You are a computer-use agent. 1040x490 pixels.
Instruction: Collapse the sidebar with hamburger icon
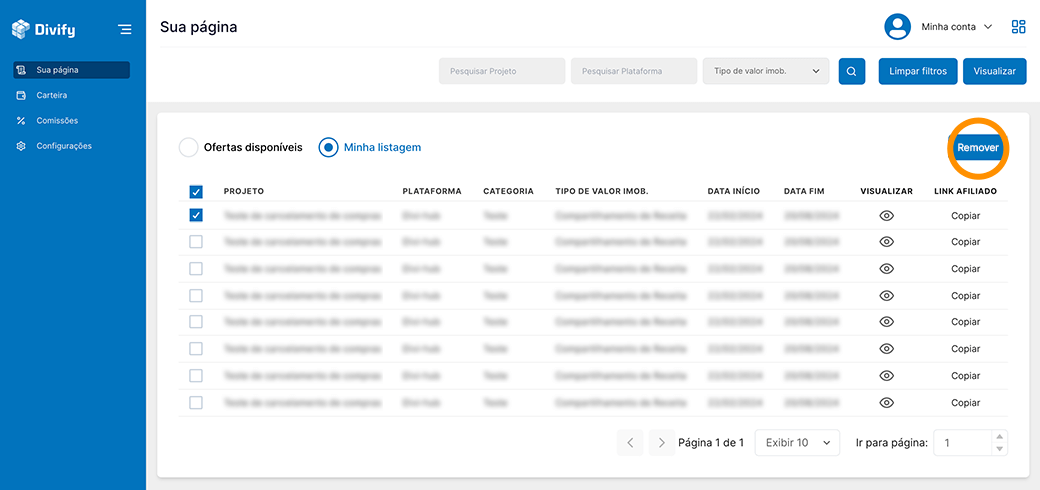point(124,29)
